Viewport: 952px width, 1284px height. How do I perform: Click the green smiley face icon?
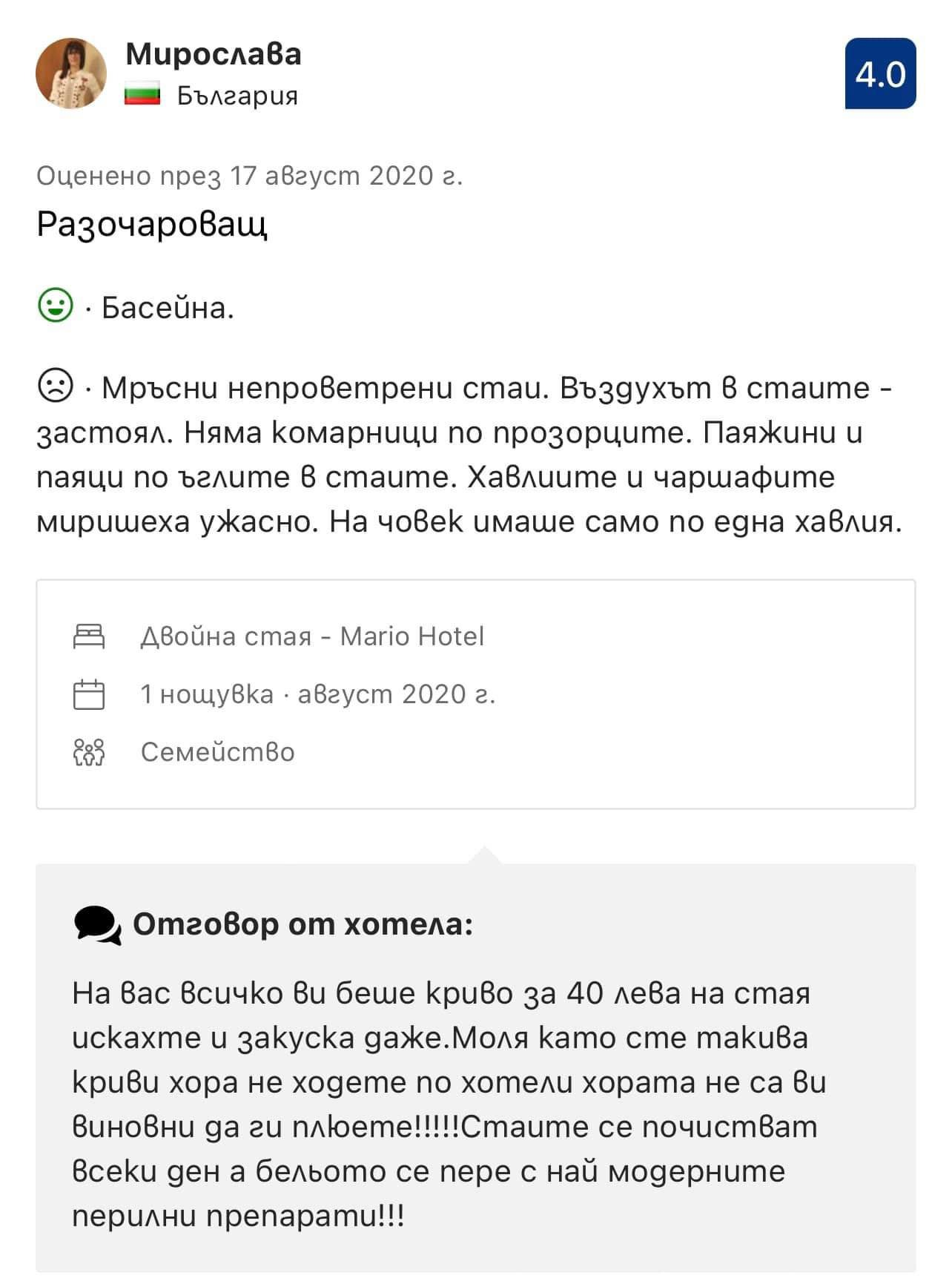pyautogui.click(x=55, y=306)
